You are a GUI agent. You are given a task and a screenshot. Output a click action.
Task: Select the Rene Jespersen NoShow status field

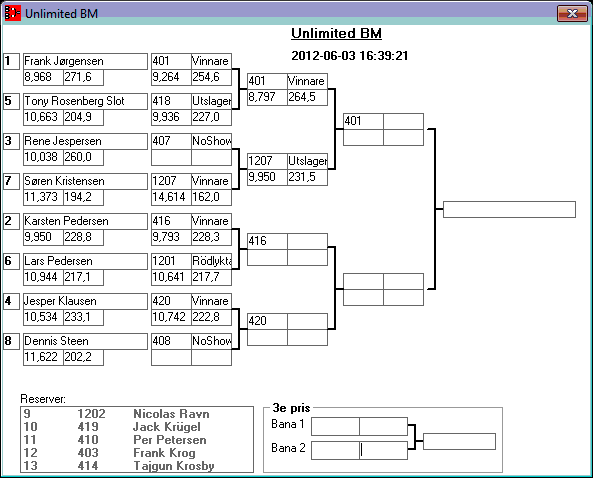point(211,141)
